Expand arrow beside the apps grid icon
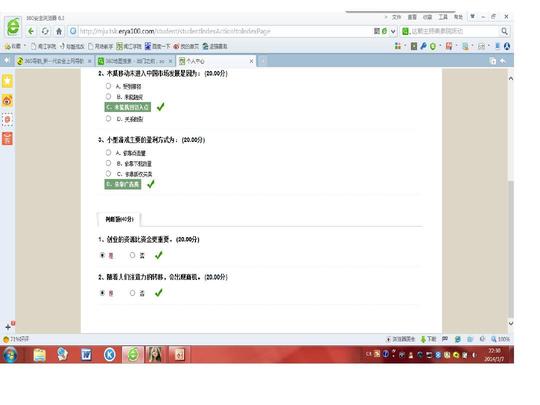This screenshot has height=405, width=540. tap(405, 46)
